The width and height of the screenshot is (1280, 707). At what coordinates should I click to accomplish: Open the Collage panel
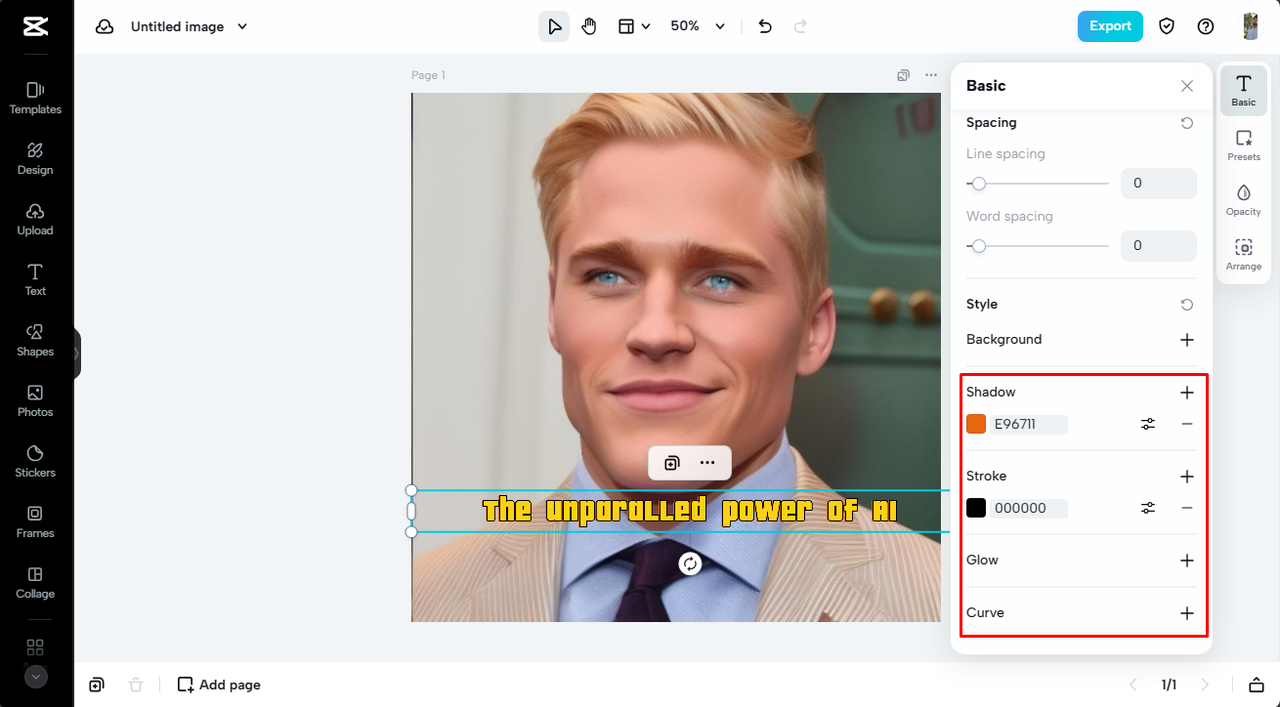point(35,582)
